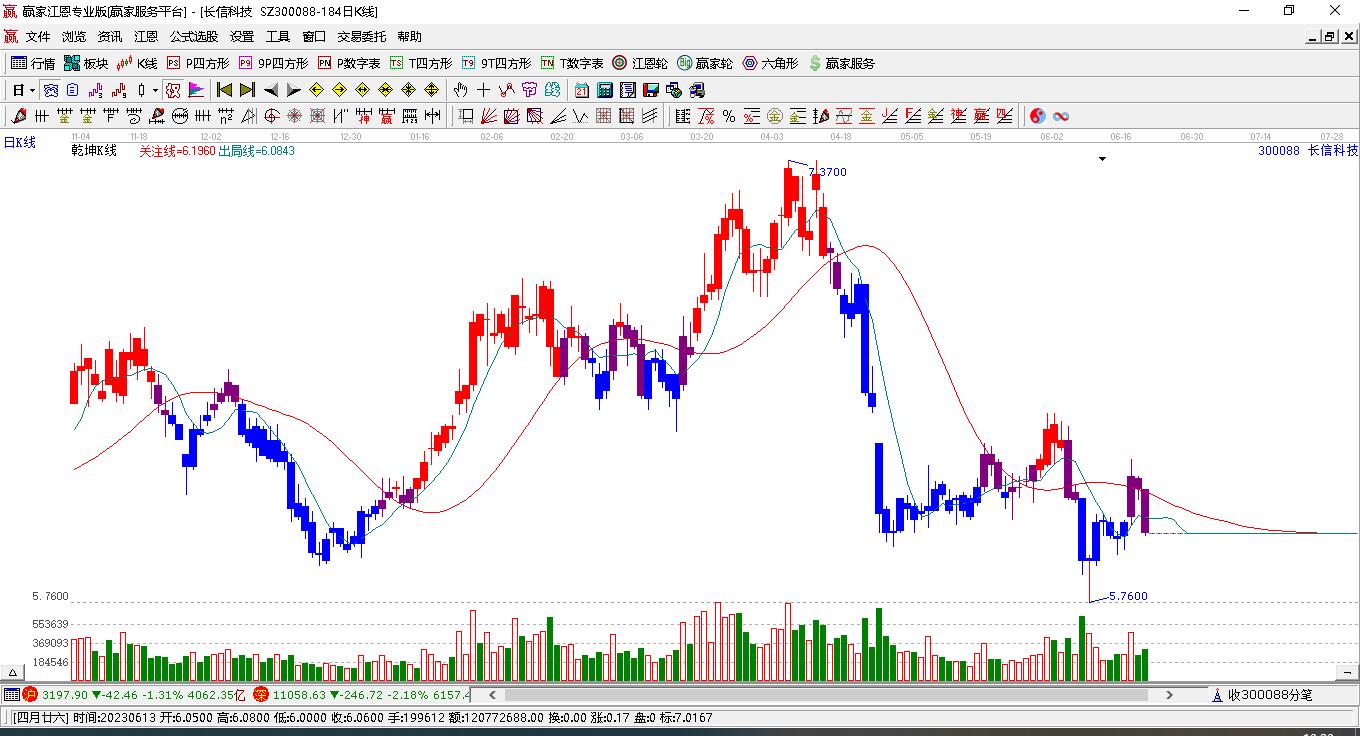Activate the crosshair cursor tool
Viewport: 1360px width, 736px height.
click(483, 90)
